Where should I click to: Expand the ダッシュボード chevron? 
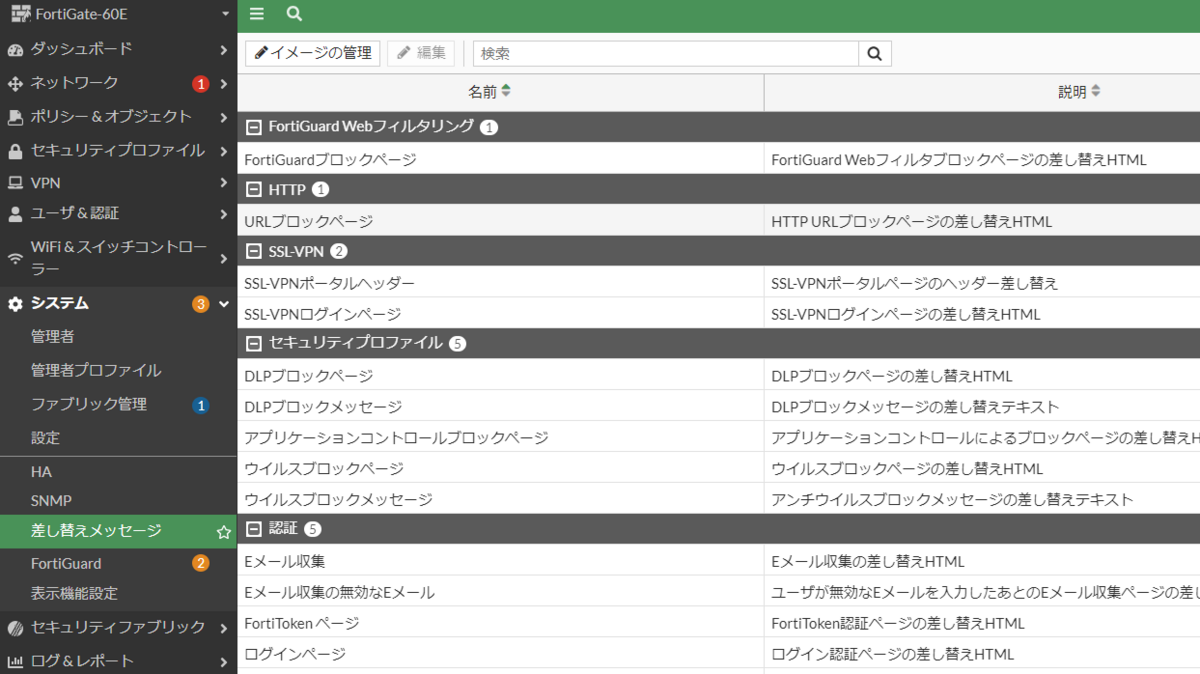(x=224, y=49)
